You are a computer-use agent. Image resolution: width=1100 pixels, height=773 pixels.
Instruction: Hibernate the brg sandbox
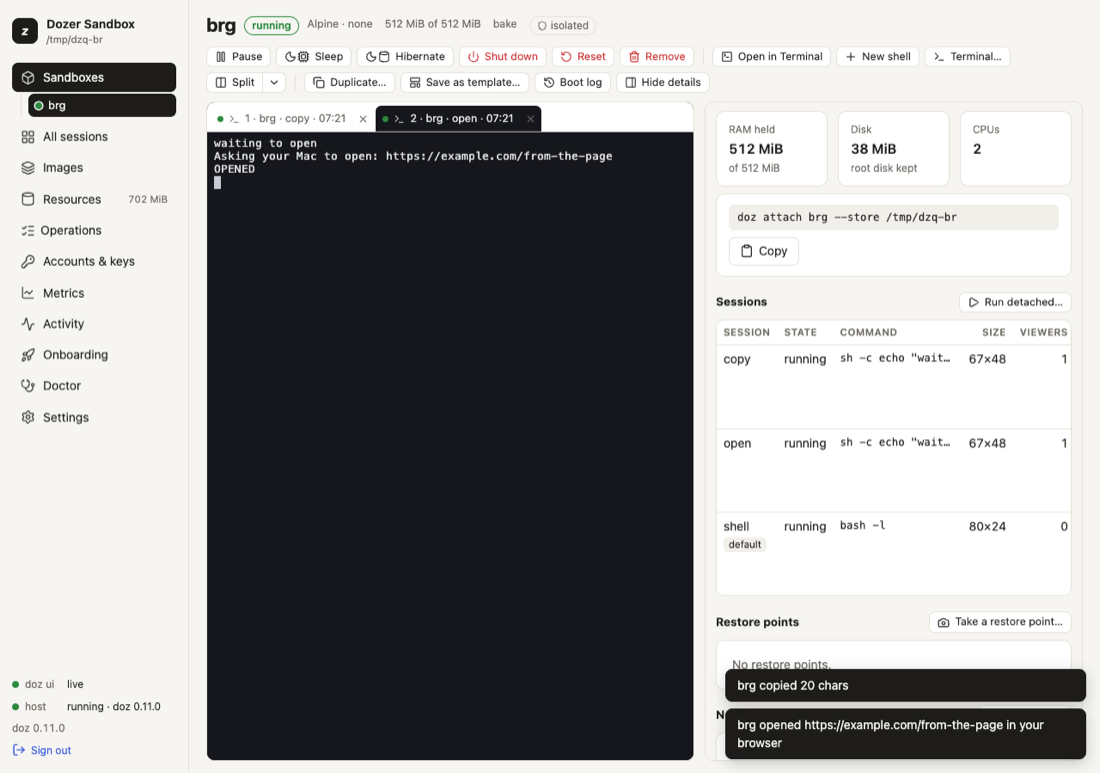point(405,57)
